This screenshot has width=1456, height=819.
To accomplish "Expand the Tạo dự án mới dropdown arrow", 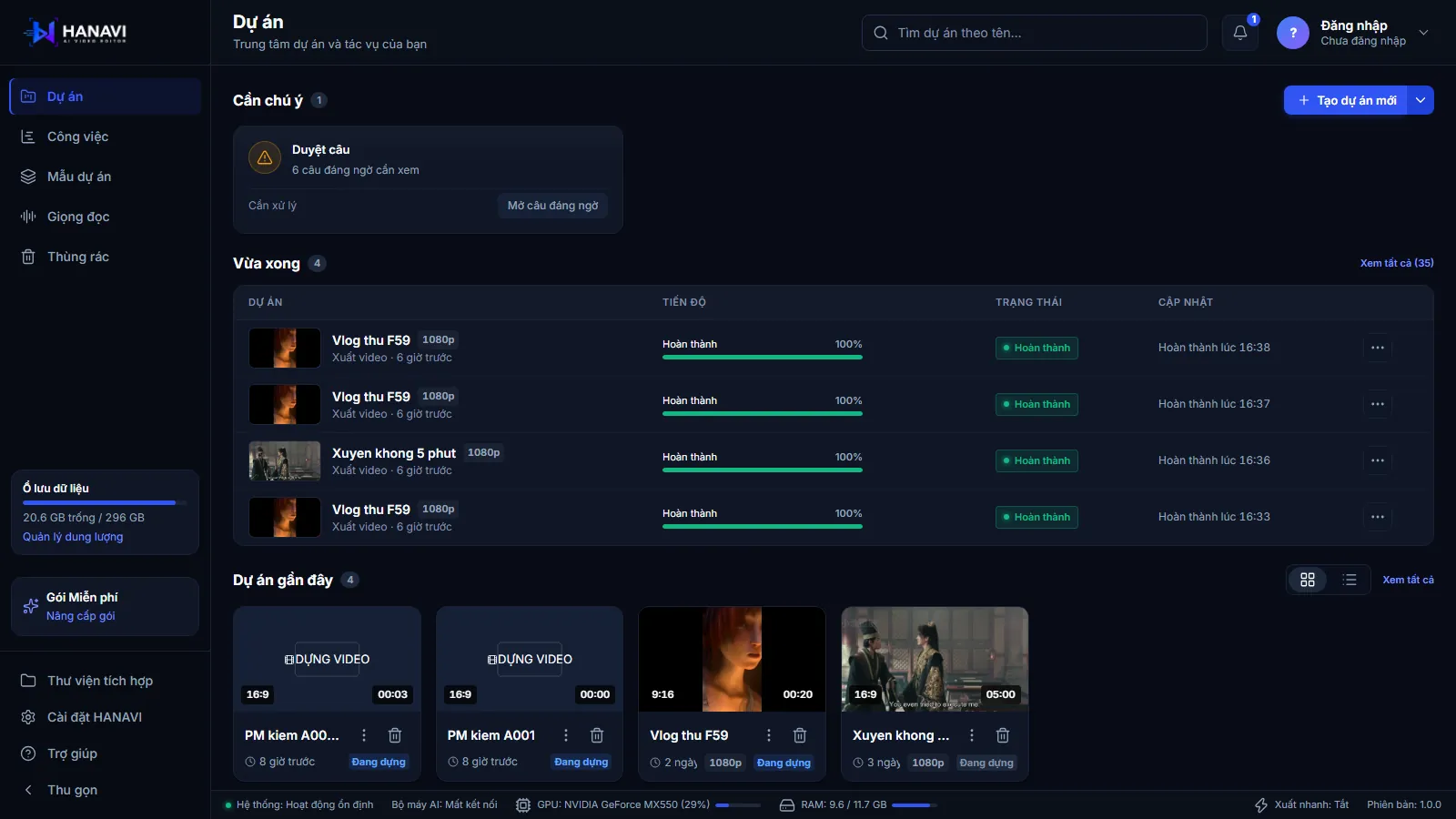I will pos(1421,100).
